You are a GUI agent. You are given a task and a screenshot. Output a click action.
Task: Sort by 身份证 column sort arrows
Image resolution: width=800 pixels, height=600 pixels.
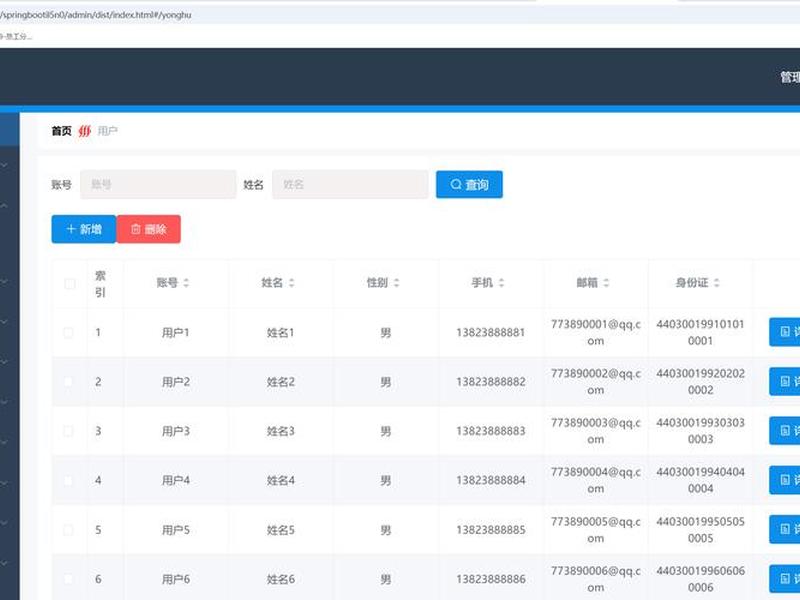click(717, 283)
